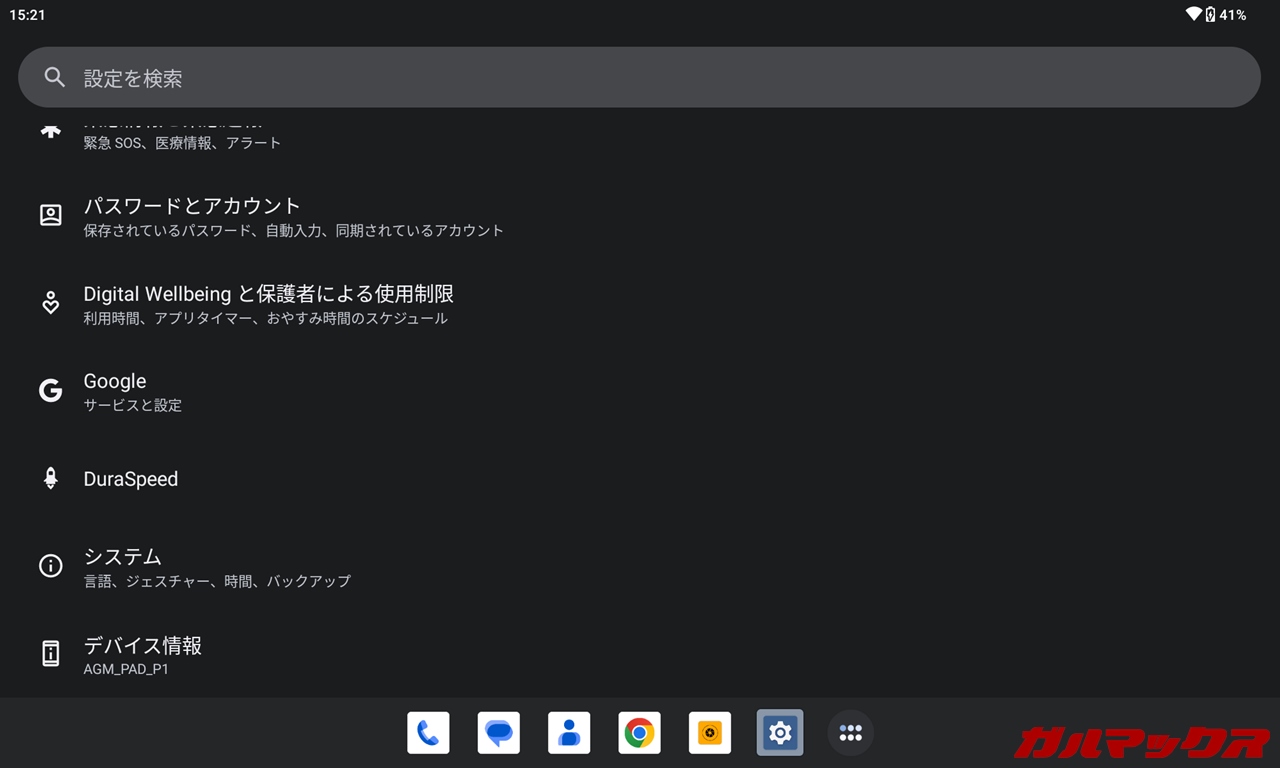Image resolution: width=1280 pixels, height=768 pixels.
Task: Tap the settings search field
Action: [640, 78]
